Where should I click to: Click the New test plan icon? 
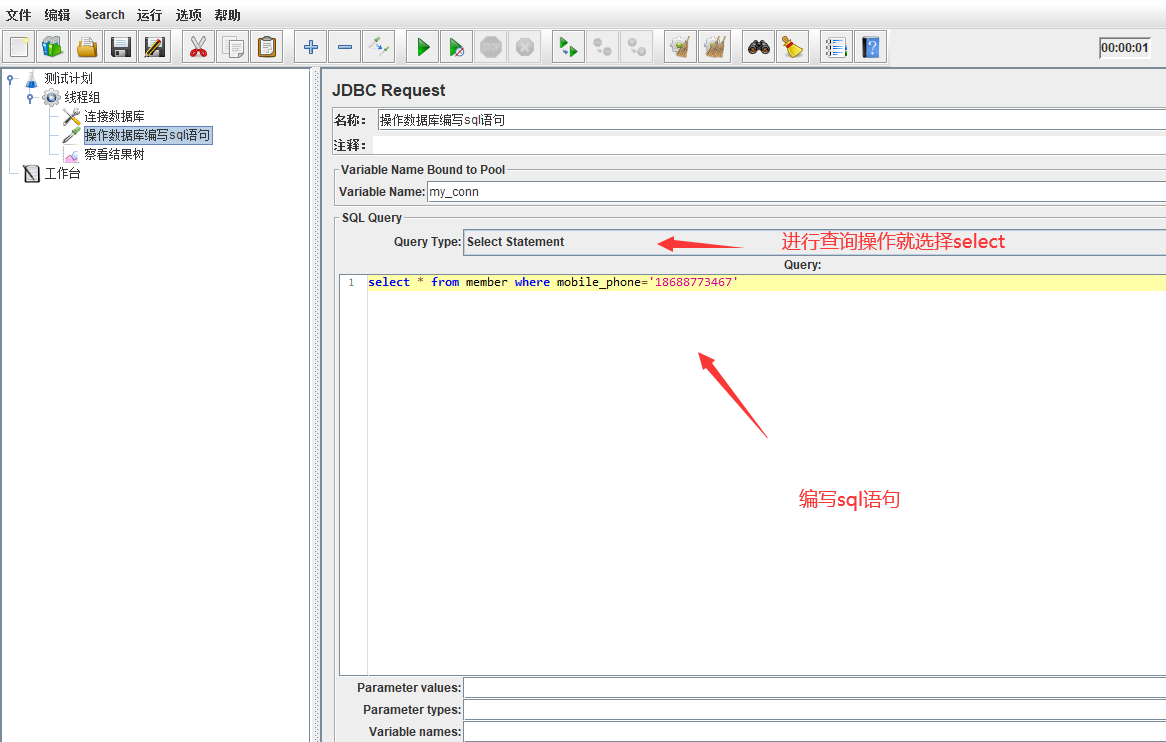point(19,47)
